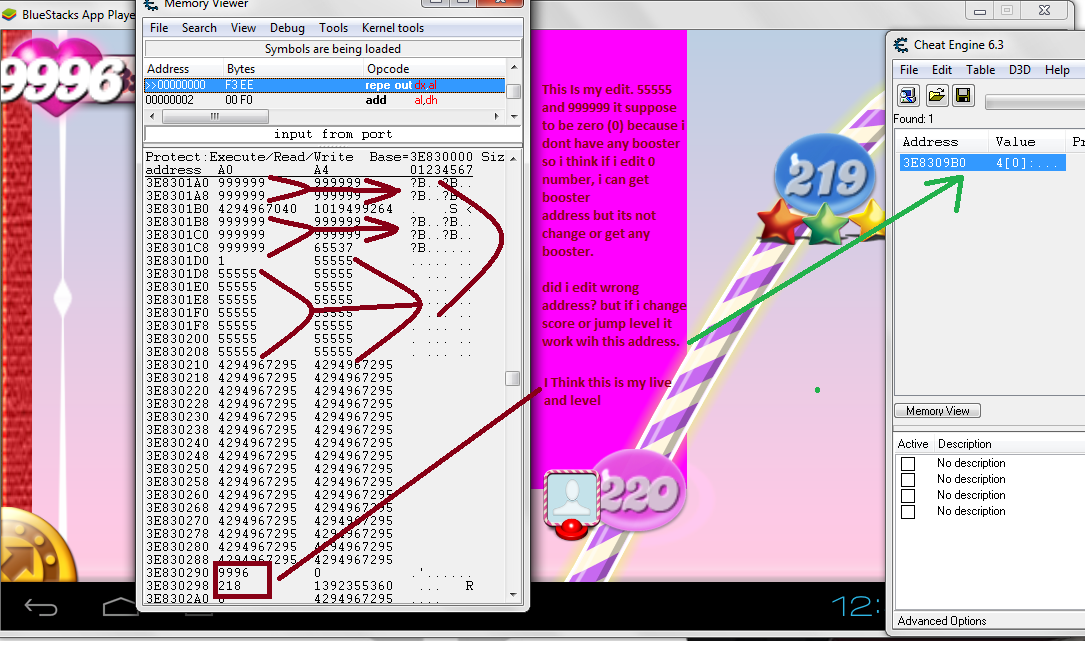Screen dimensions: 1090x648
Task: Click Active column header in address table
Action: click(913, 444)
